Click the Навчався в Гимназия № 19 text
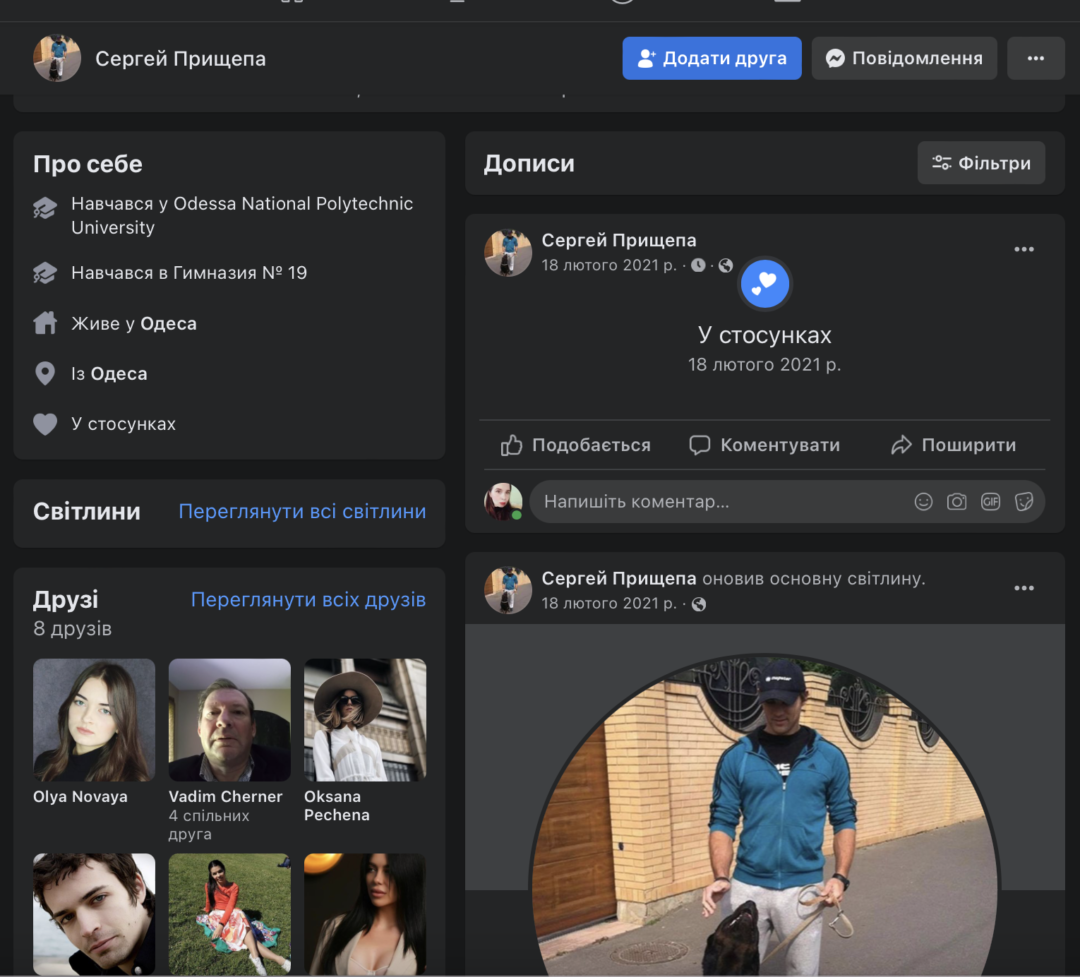The width and height of the screenshot is (1080, 977). pyautogui.click(x=189, y=273)
